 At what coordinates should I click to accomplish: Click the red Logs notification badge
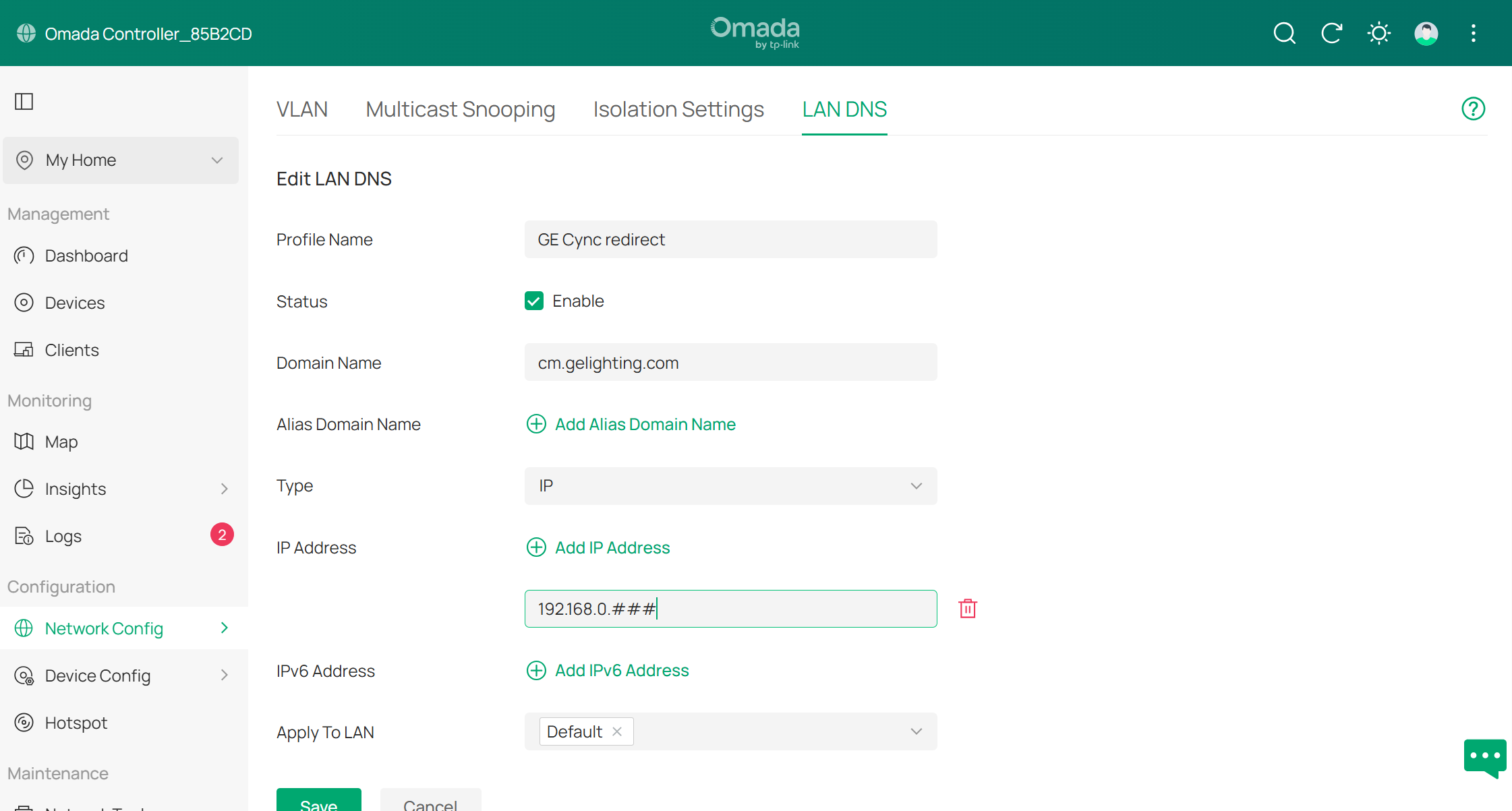tap(222, 535)
